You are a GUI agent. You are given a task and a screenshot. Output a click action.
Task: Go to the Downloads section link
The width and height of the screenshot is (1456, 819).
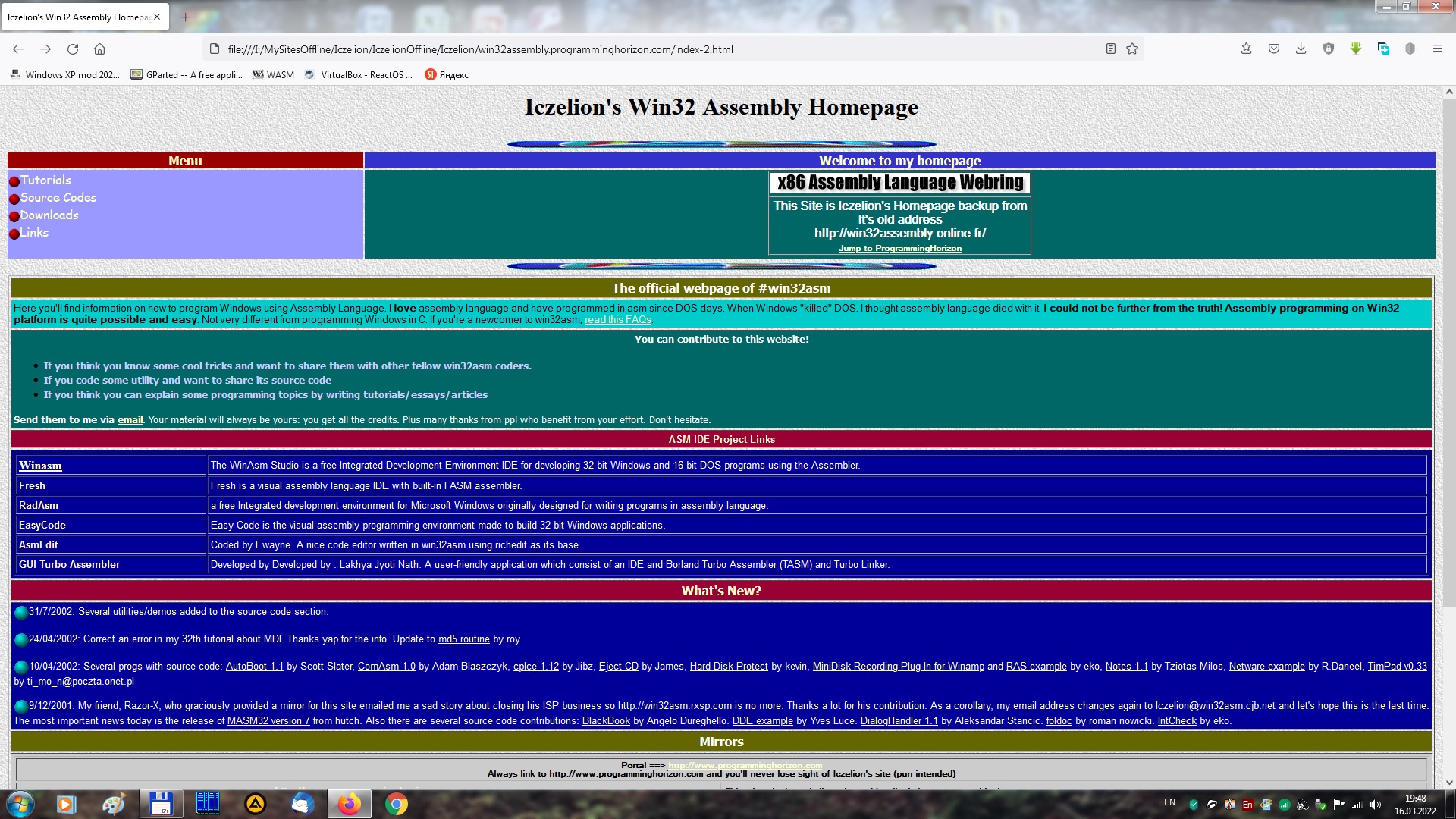coord(49,215)
